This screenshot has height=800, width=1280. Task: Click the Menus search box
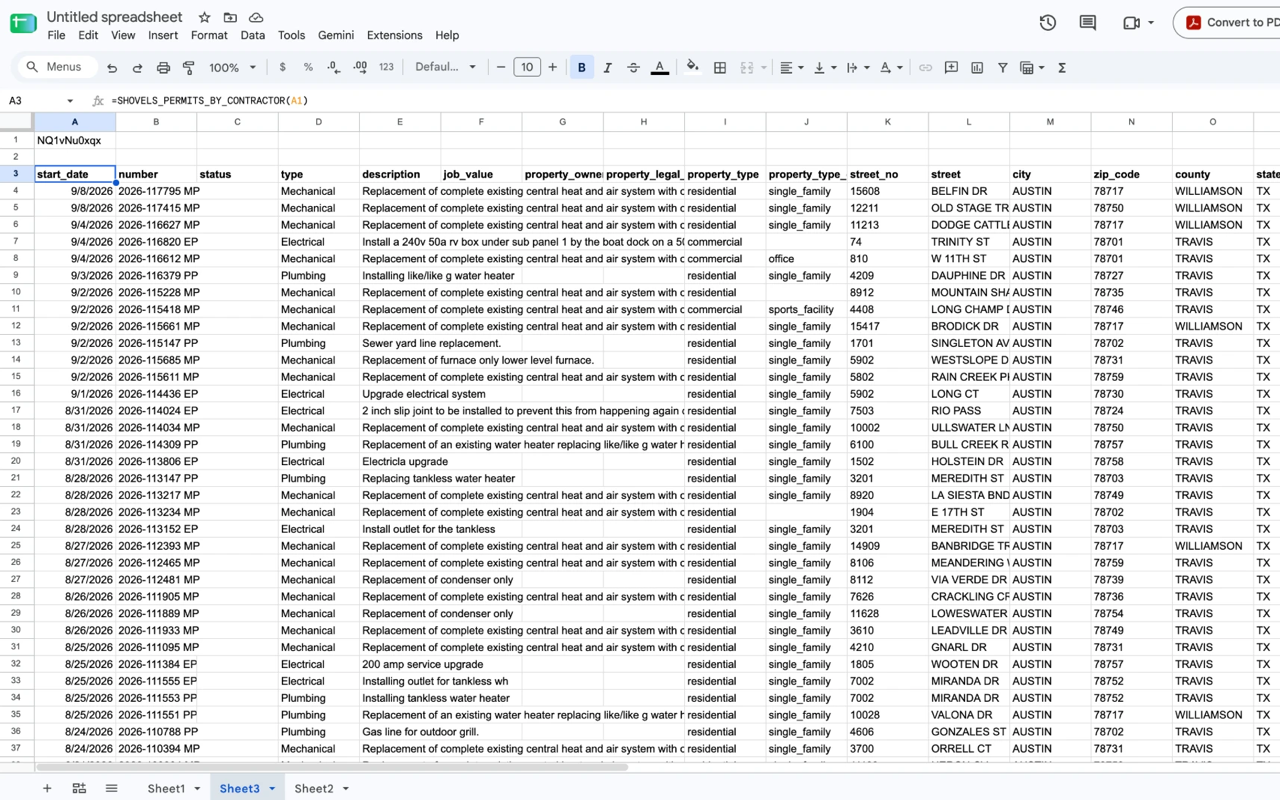(57, 68)
